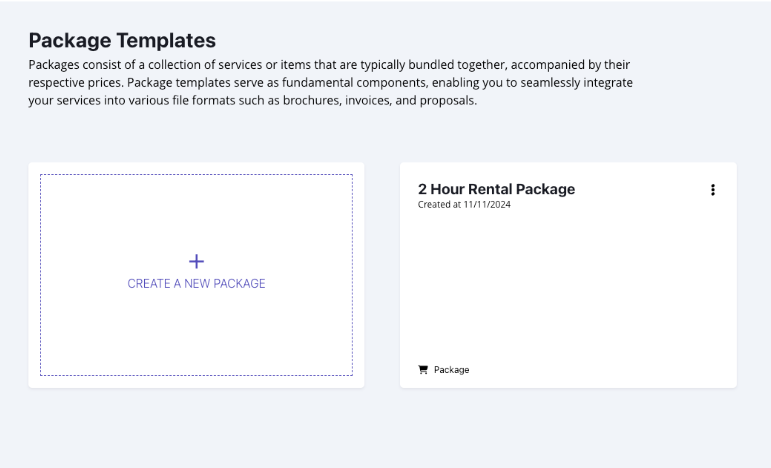Click the plus icon to create a package

pyautogui.click(x=196, y=262)
